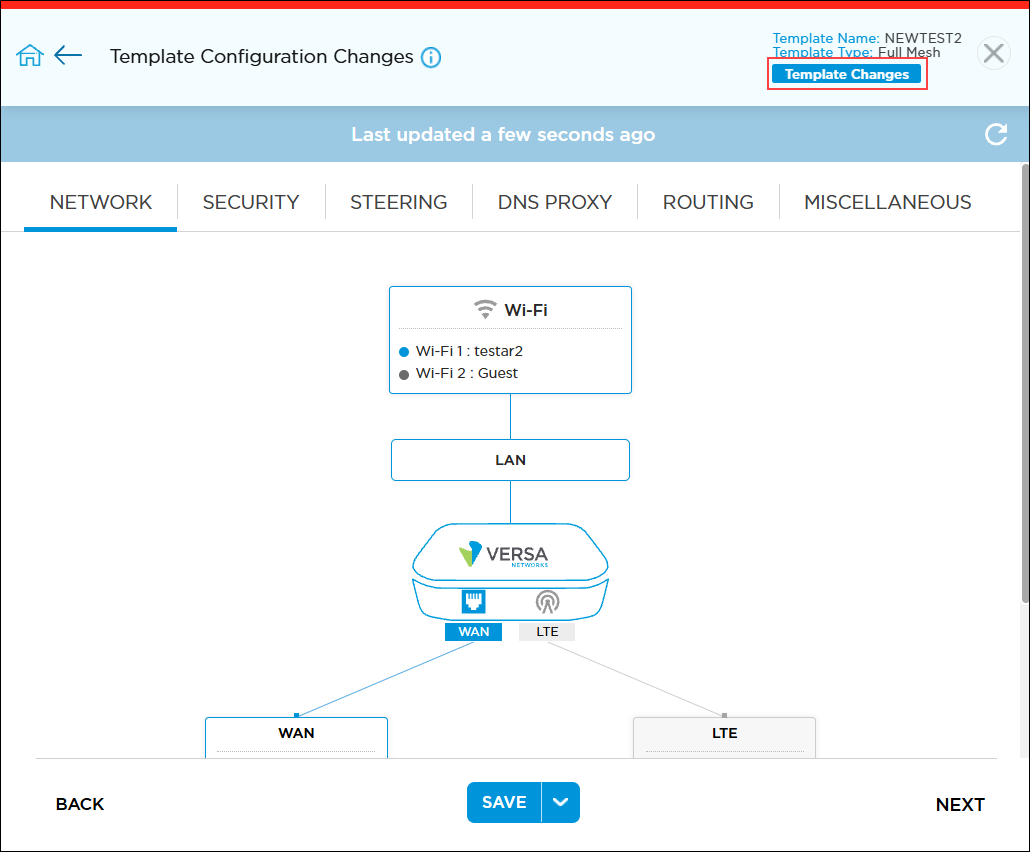
Task: Proceed with the NEXT button
Action: tap(960, 804)
